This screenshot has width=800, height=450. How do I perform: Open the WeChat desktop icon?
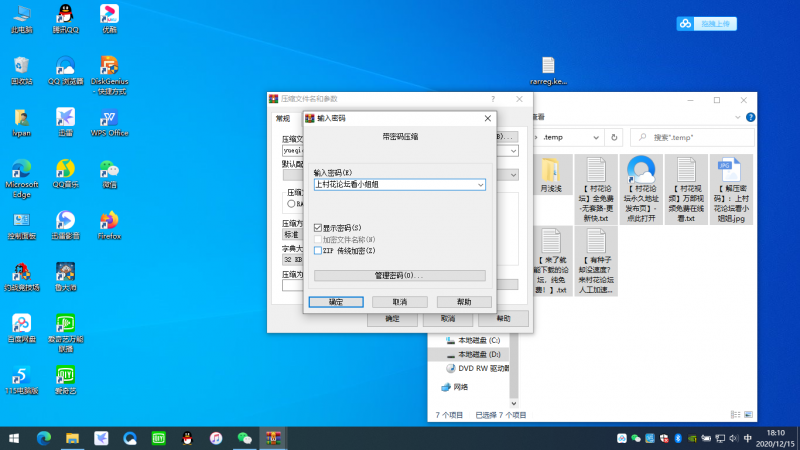pyautogui.click(x=109, y=174)
